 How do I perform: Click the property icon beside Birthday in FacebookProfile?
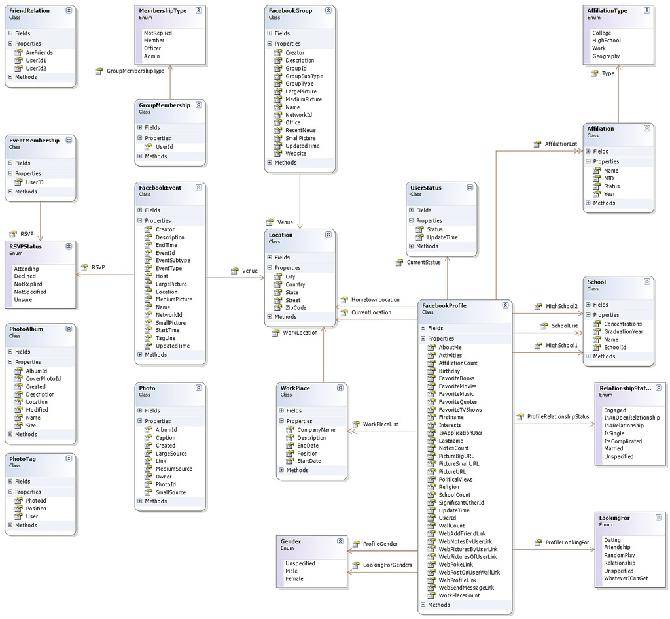[x=432, y=371]
